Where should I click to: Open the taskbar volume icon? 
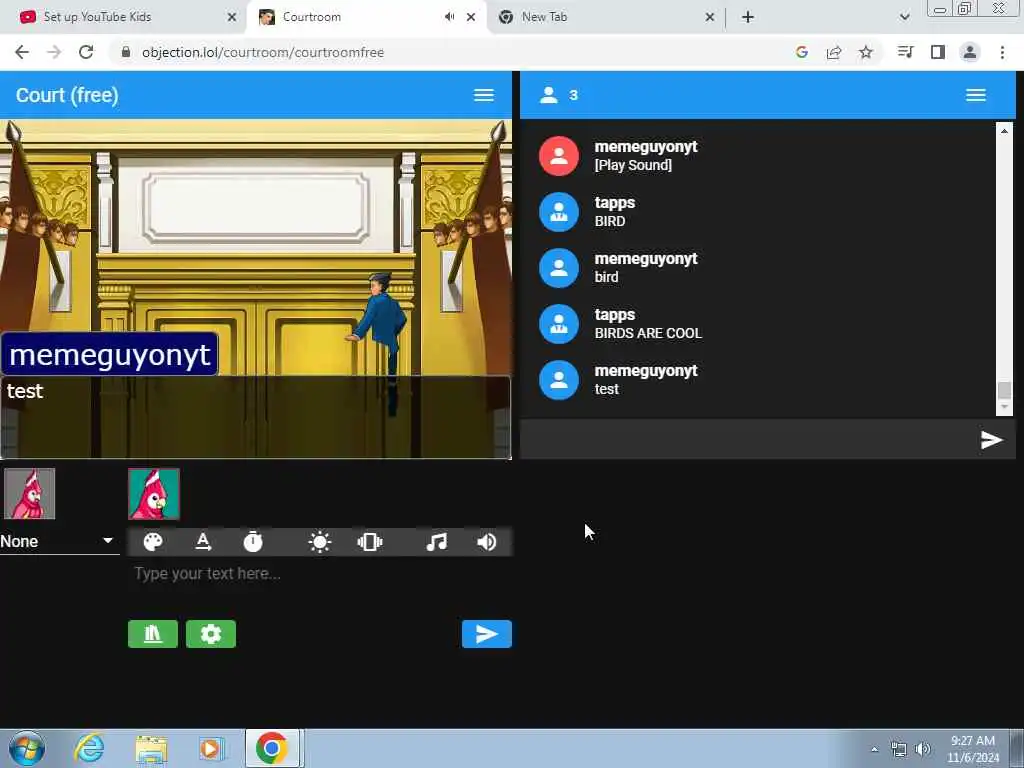tap(923, 749)
